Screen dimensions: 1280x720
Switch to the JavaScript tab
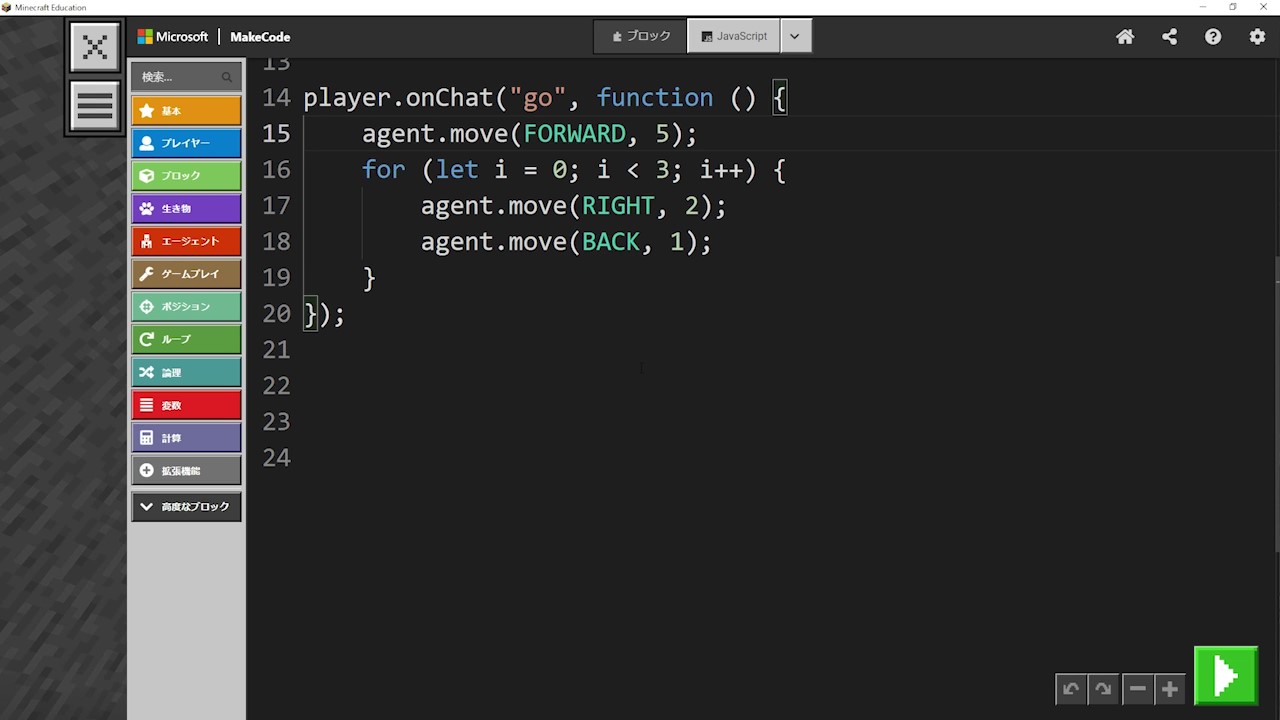tap(734, 36)
